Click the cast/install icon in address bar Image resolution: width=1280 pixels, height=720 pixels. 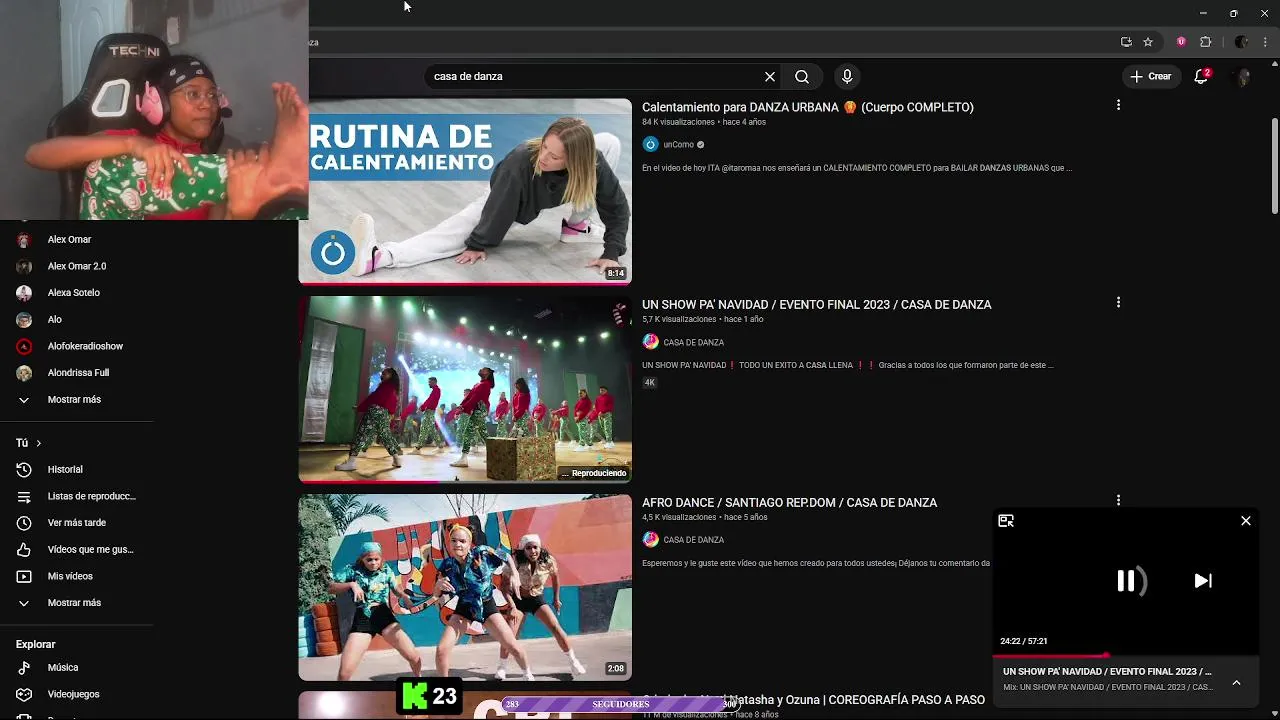[x=1126, y=42]
